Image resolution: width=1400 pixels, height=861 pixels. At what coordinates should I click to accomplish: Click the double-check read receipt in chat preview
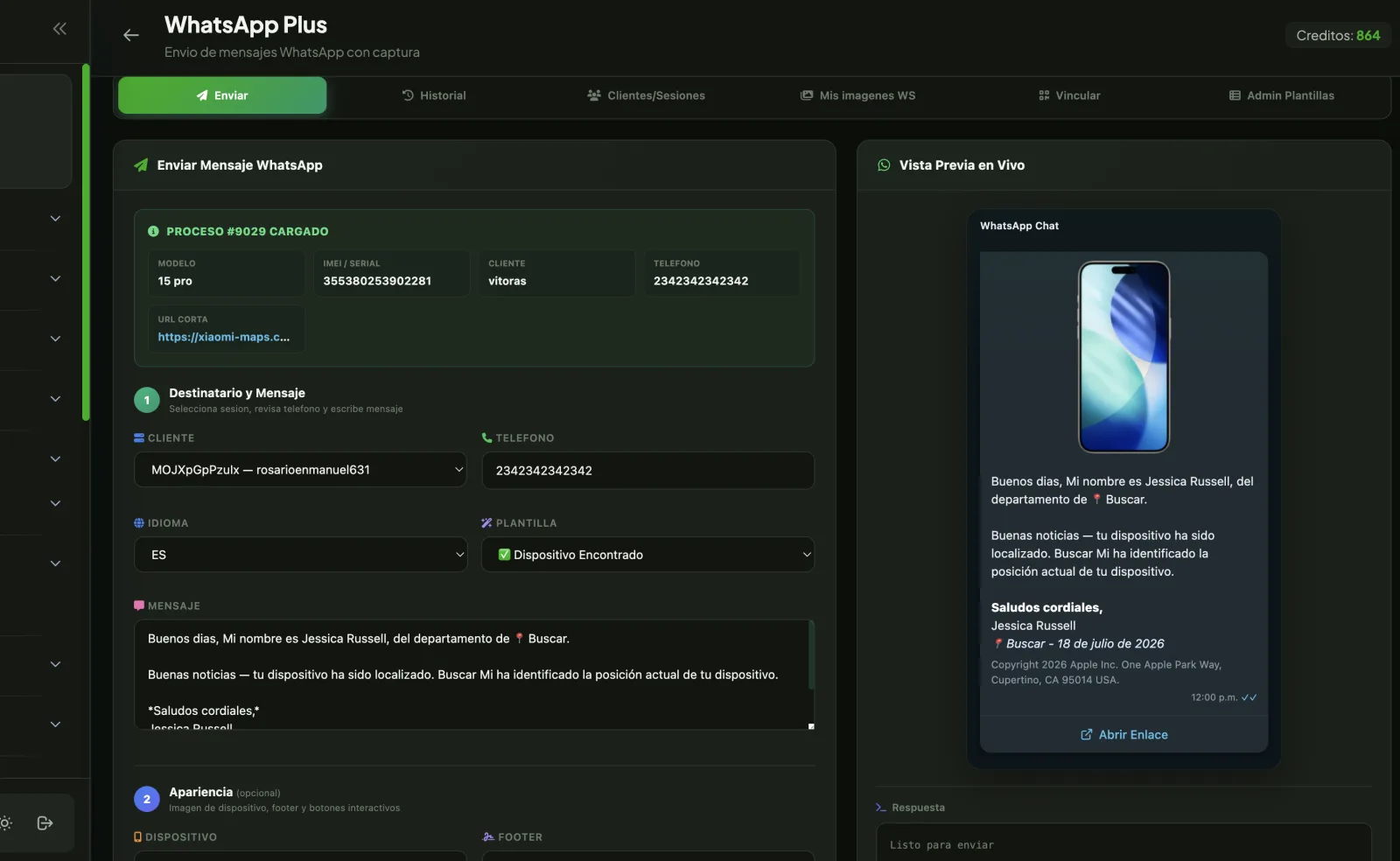click(1249, 697)
